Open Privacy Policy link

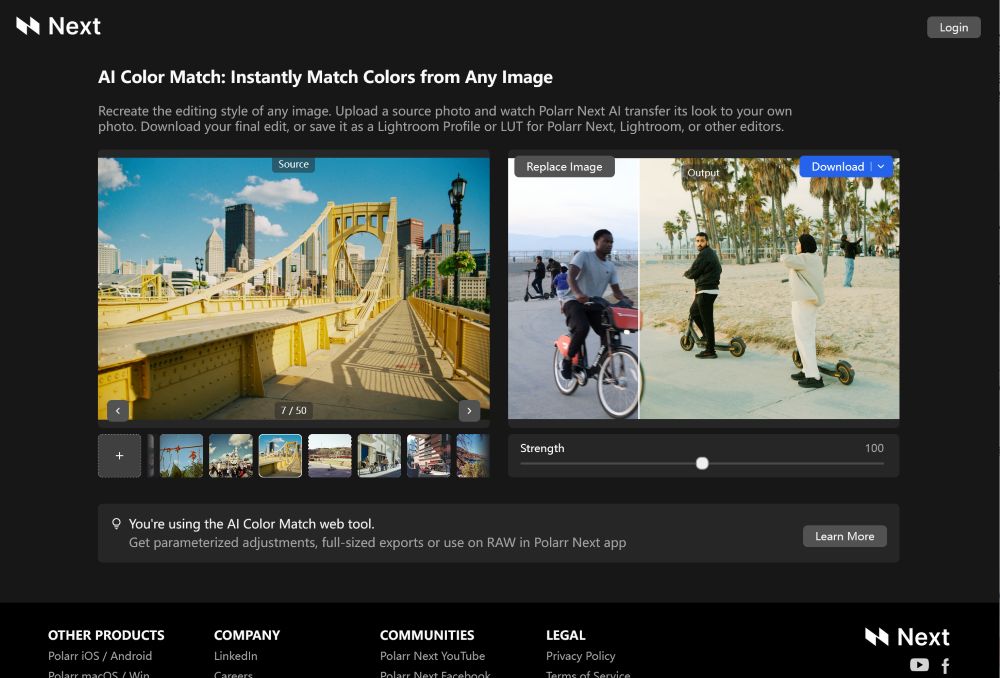click(x=580, y=656)
